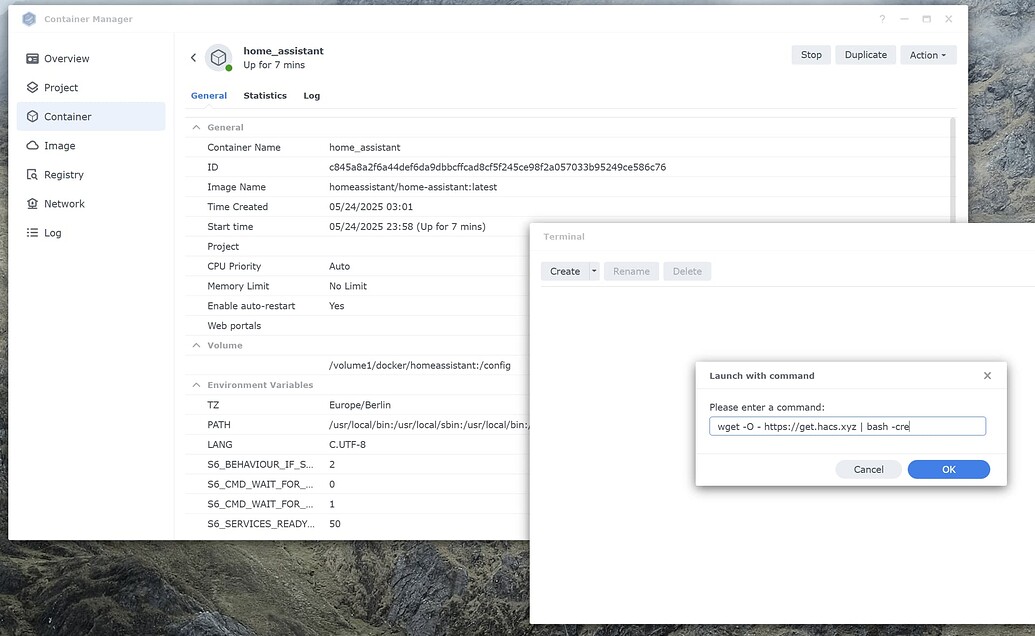The width and height of the screenshot is (1035, 636).
Task: Open the Create button dropdown arrow
Action: pyautogui.click(x=594, y=271)
